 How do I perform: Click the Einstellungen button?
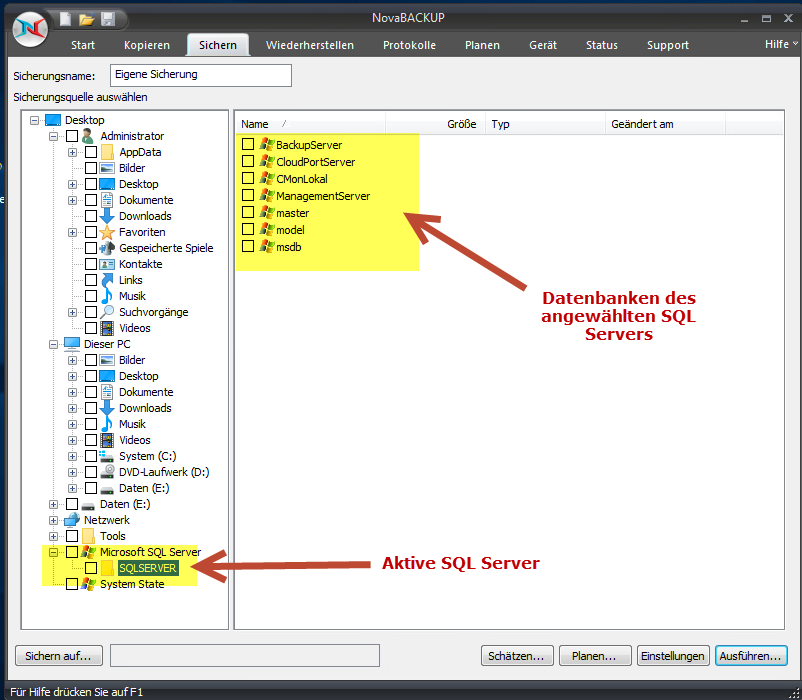tap(673, 656)
